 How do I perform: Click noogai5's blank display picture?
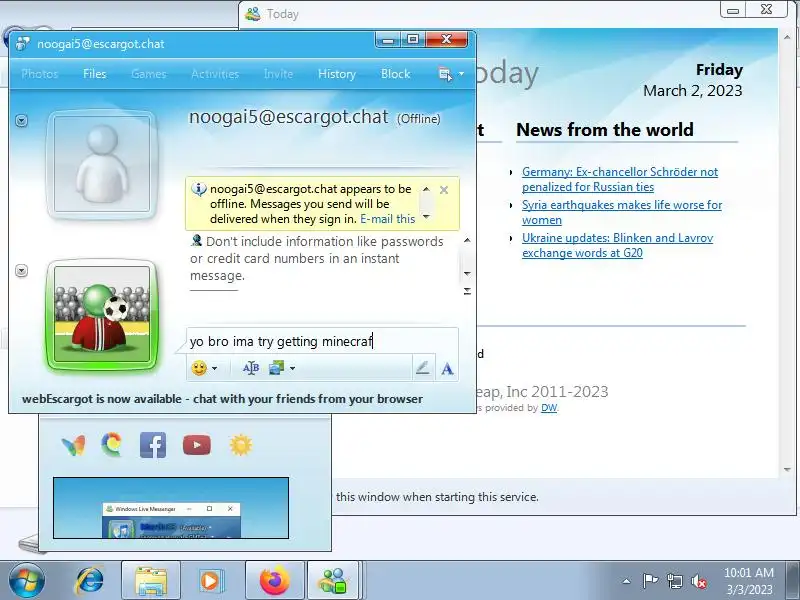point(102,164)
